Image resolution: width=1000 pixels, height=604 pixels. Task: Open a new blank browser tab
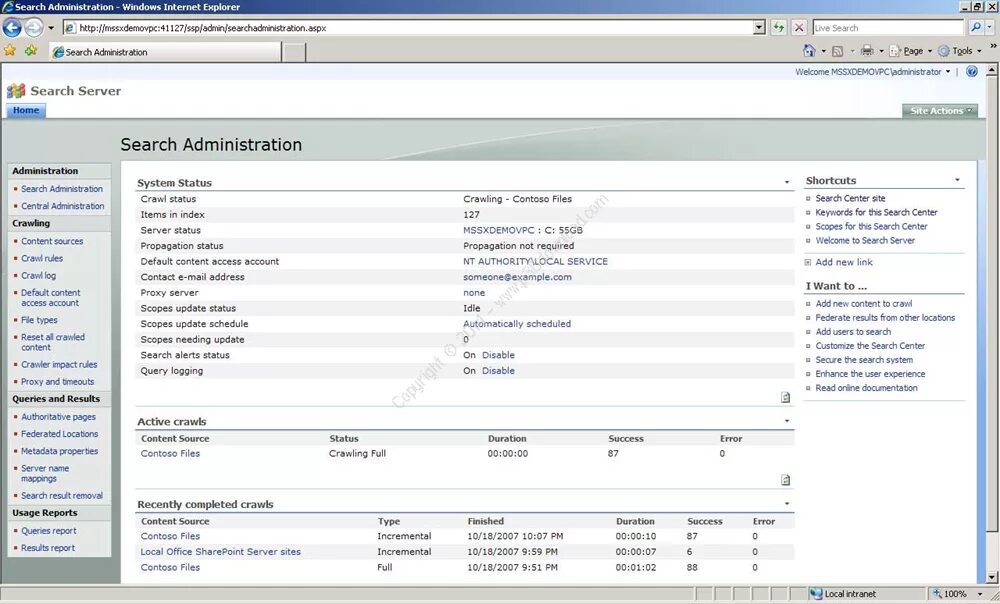tap(293, 52)
